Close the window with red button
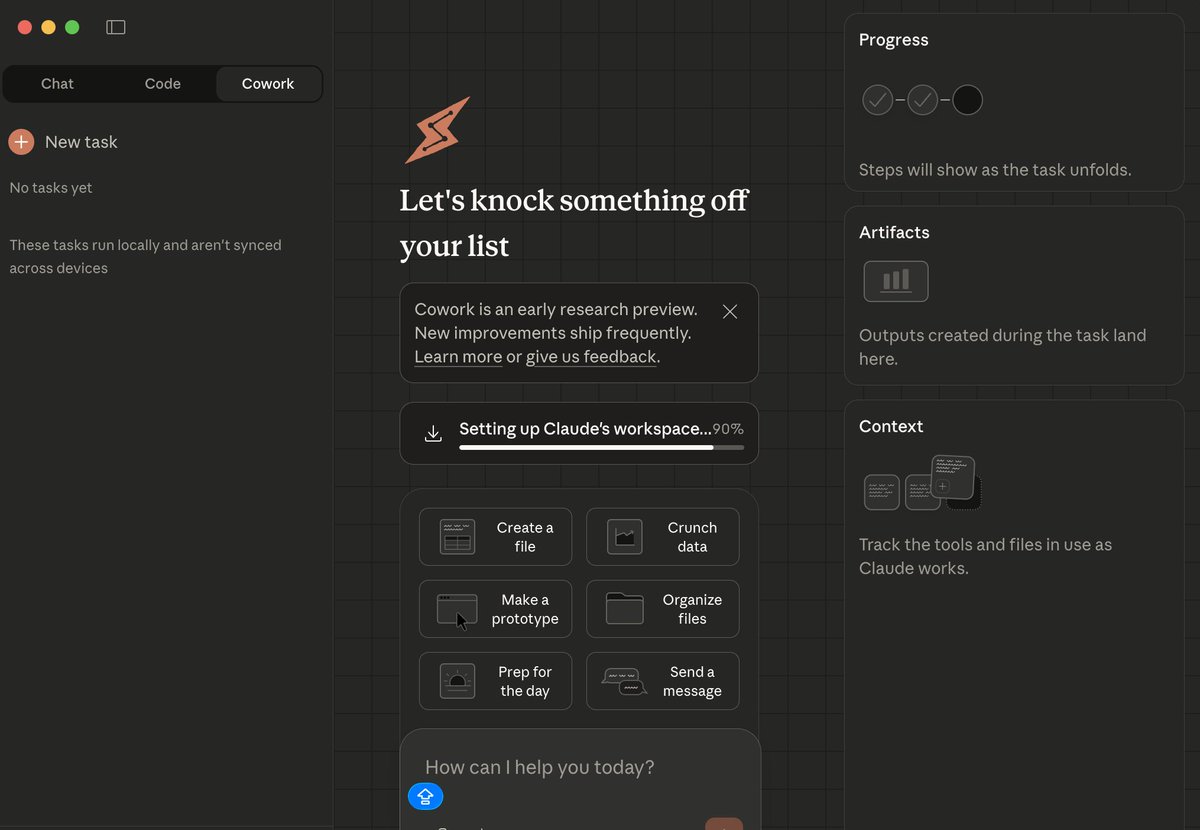 25,27
